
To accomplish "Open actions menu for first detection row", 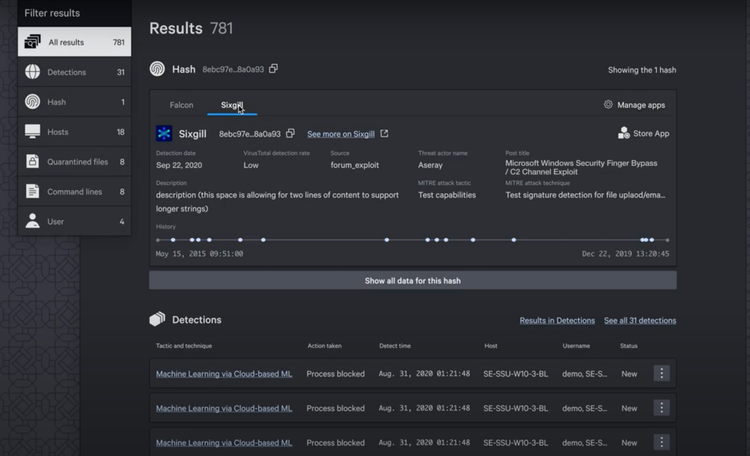I will coord(661,374).
